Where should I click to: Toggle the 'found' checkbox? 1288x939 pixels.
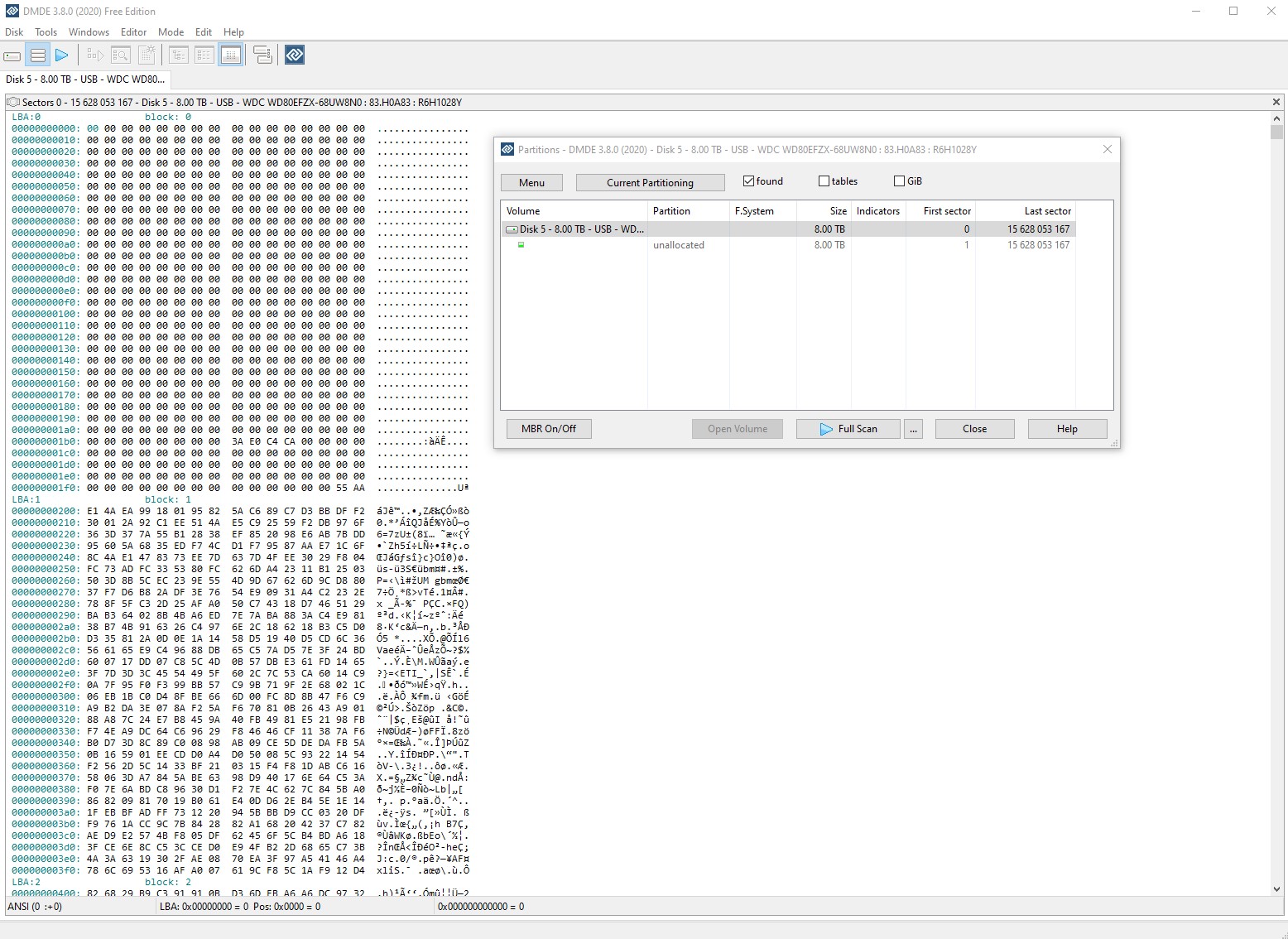pyautogui.click(x=748, y=181)
